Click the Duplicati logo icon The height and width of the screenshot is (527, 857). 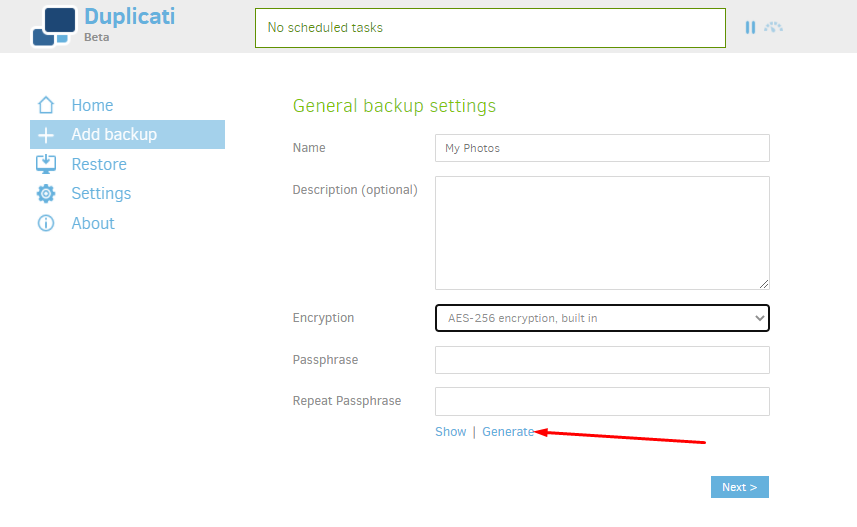(x=54, y=26)
